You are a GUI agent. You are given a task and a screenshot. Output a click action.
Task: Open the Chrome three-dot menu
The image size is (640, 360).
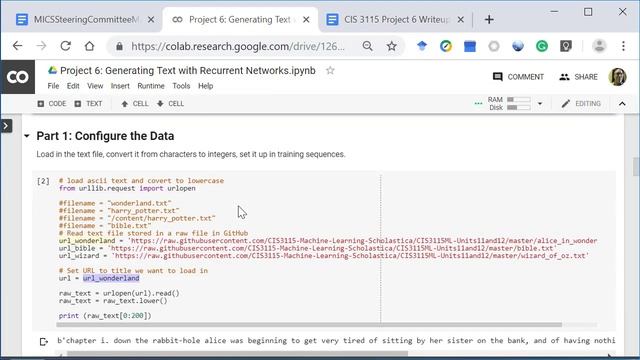(623, 46)
